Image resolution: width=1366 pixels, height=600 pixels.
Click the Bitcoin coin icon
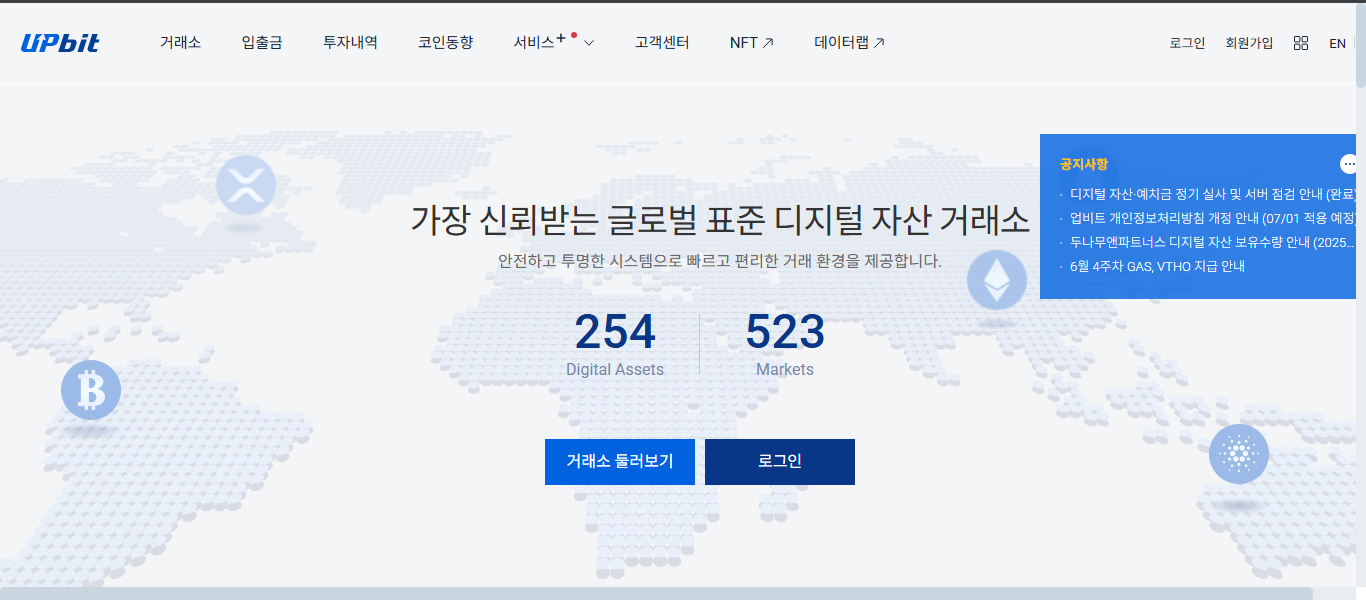[x=91, y=390]
